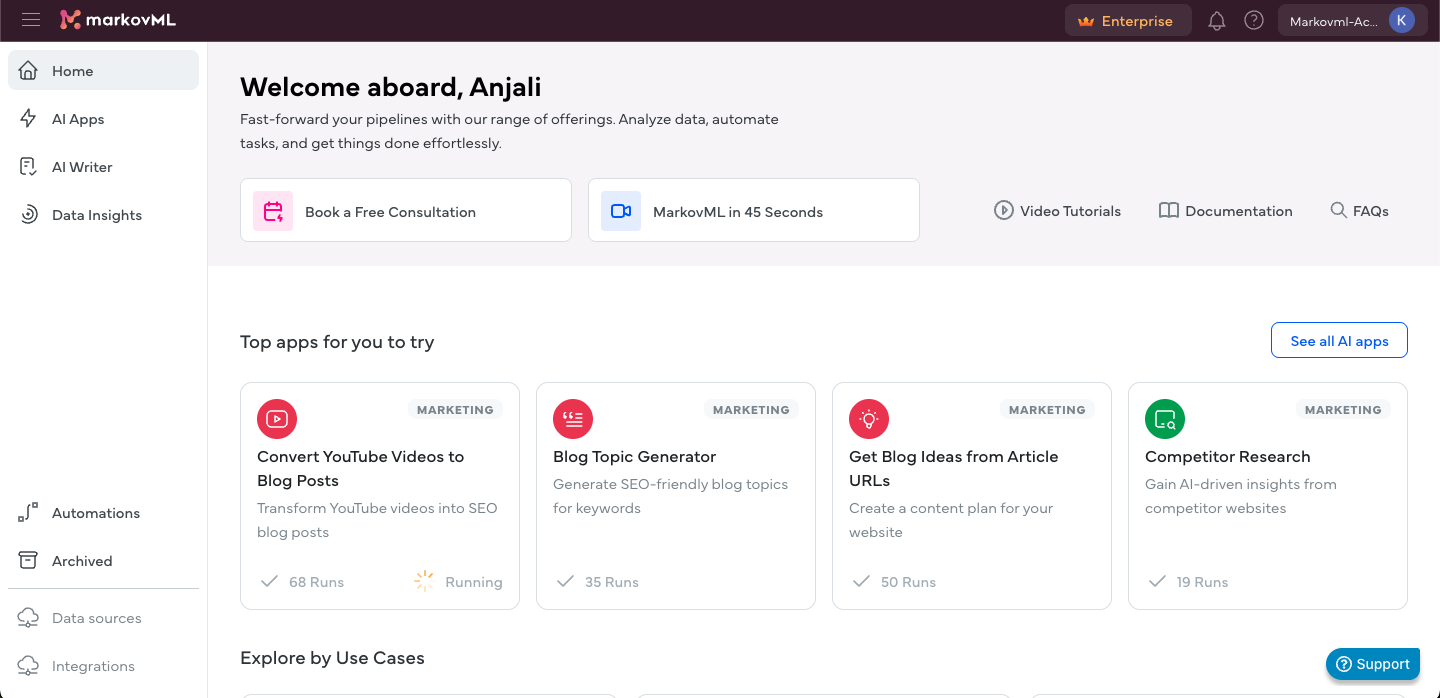Click MarkovML in 45 Seconds
The width and height of the screenshot is (1440, 698).
coord(754,211)
